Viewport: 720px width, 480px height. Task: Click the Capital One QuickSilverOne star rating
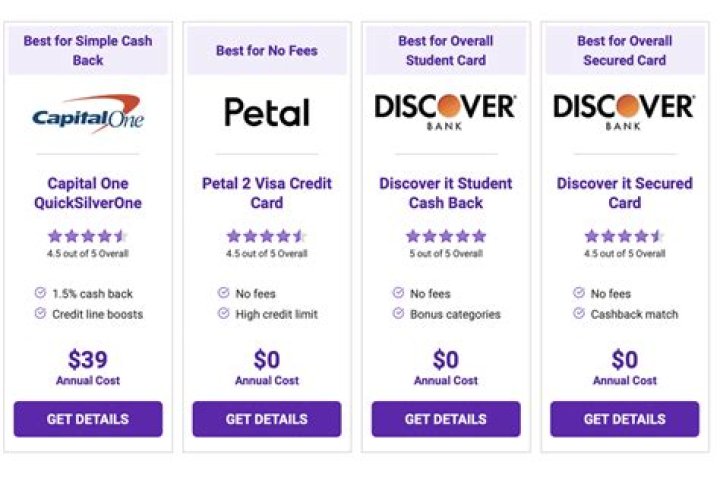[88, 237]
